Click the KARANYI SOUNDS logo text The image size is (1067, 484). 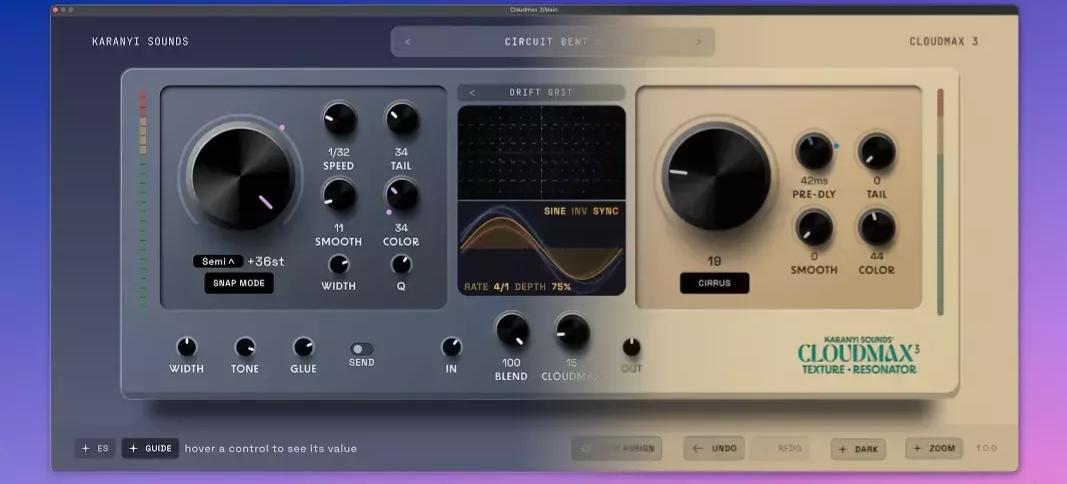pyautogui.click(x=140, y=42)
